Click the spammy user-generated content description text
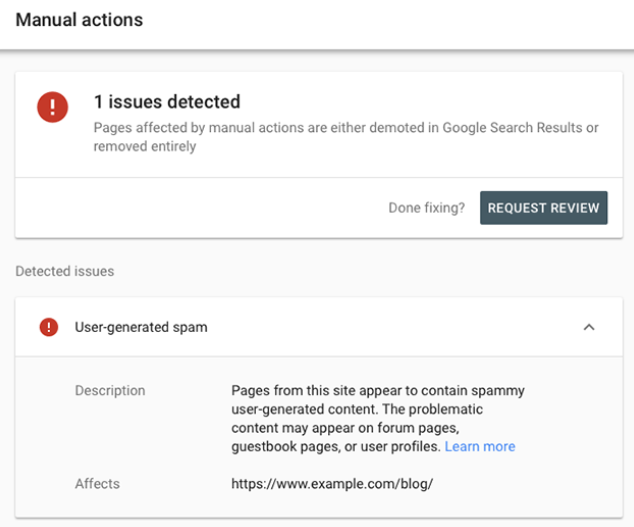 [x=377, y=399]
